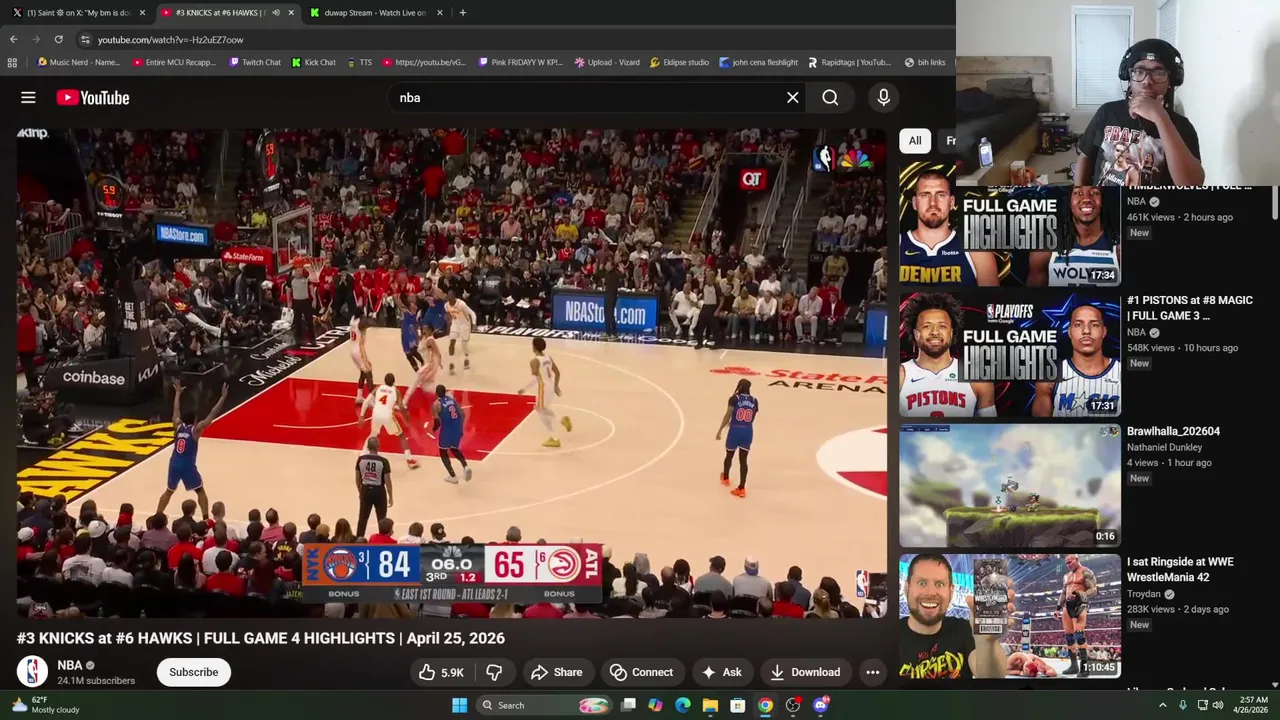This screenshot has width=1280, height=720.
Task: Open the system tray volume control
Action: (1218, 705)
